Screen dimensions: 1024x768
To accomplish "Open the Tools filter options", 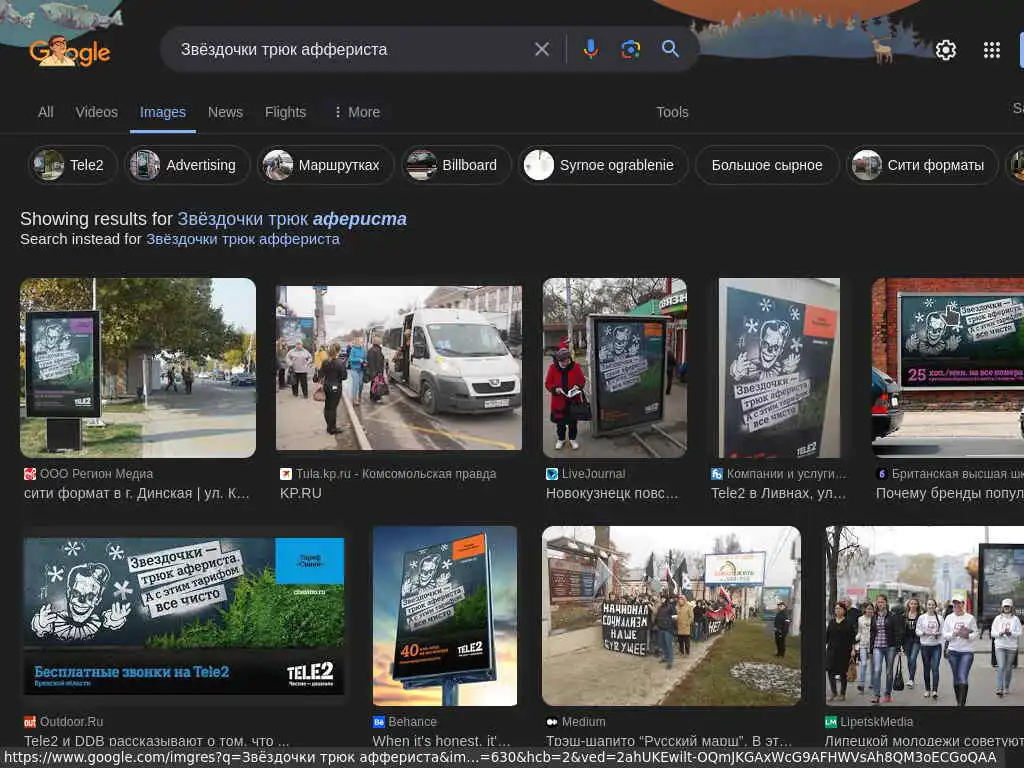I will pos(672,112).
